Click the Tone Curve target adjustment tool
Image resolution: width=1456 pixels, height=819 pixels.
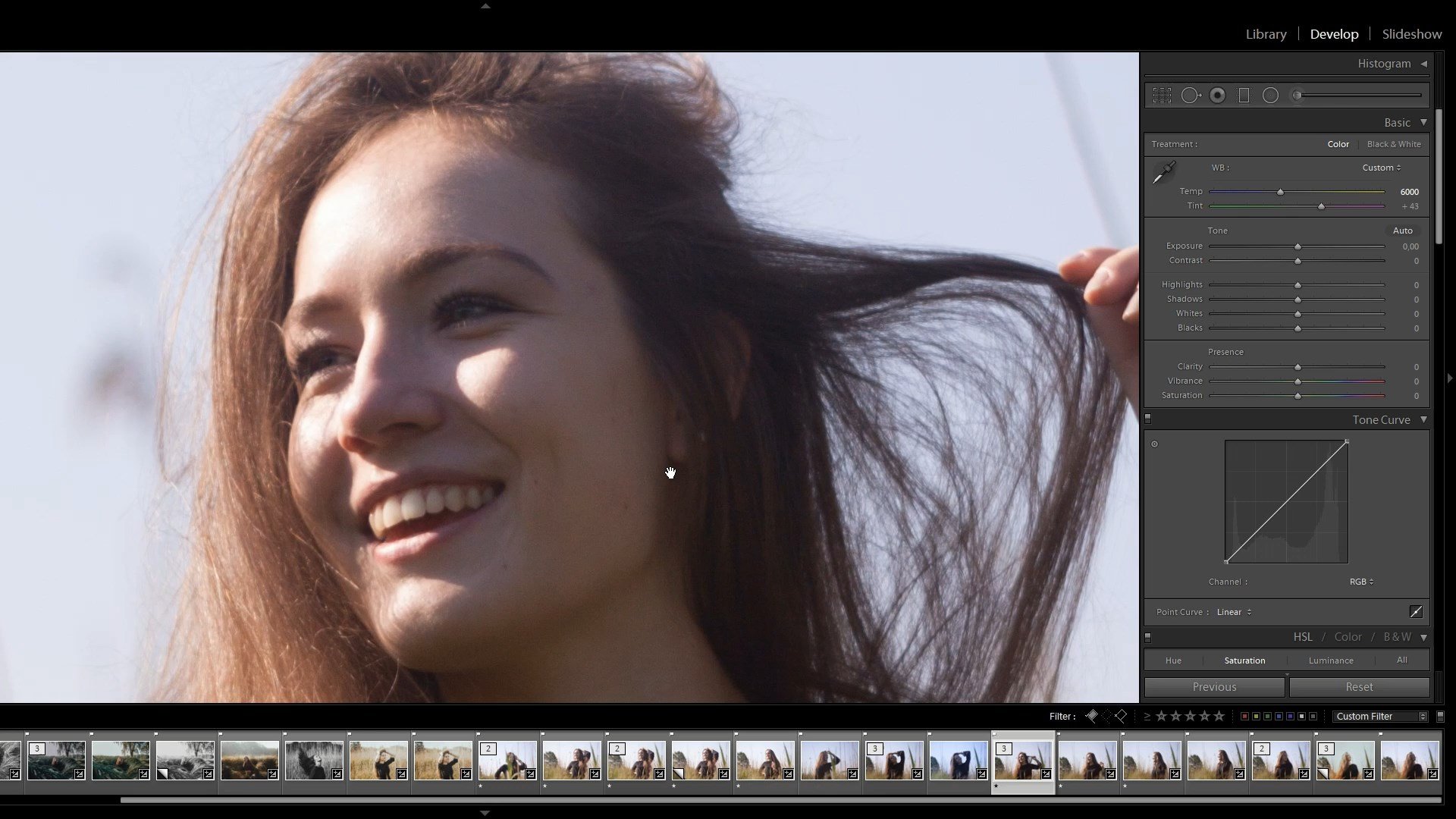[x=1155, y=444]
